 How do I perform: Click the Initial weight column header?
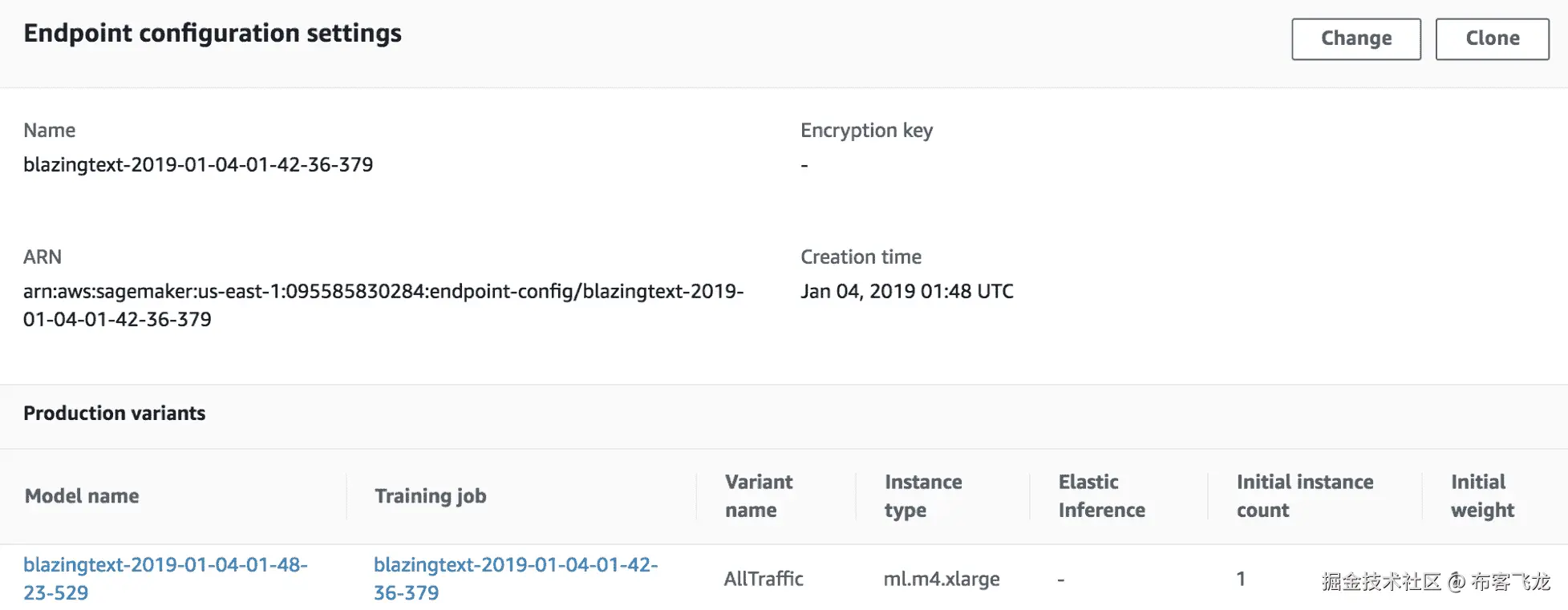click(x=1482, y=496)
